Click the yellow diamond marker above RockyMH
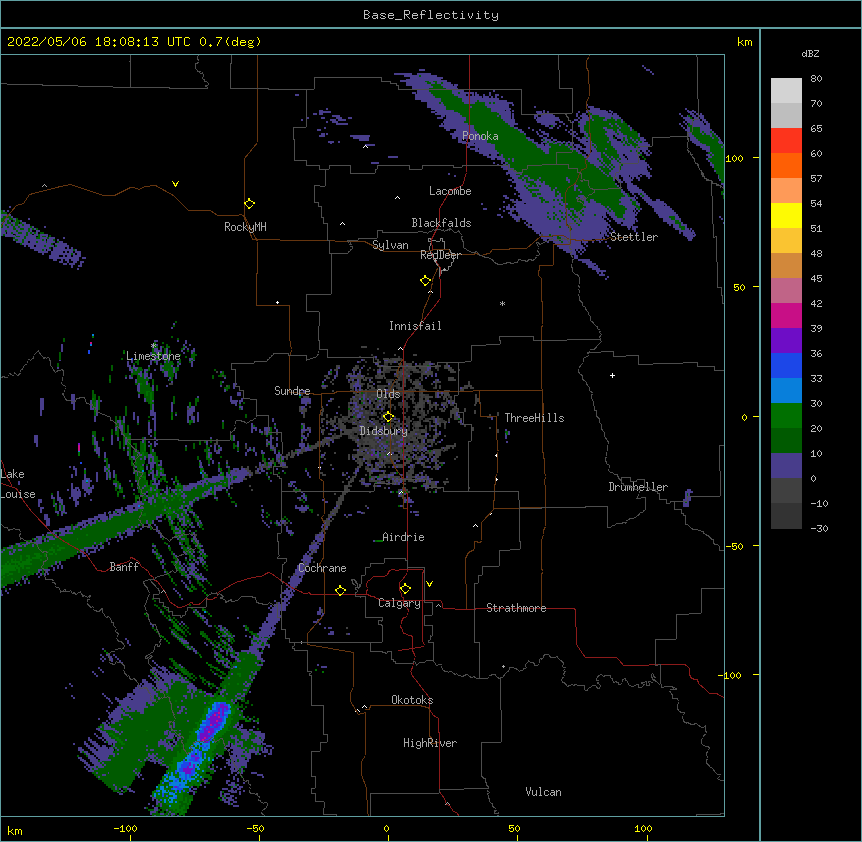 click(249, 203)
